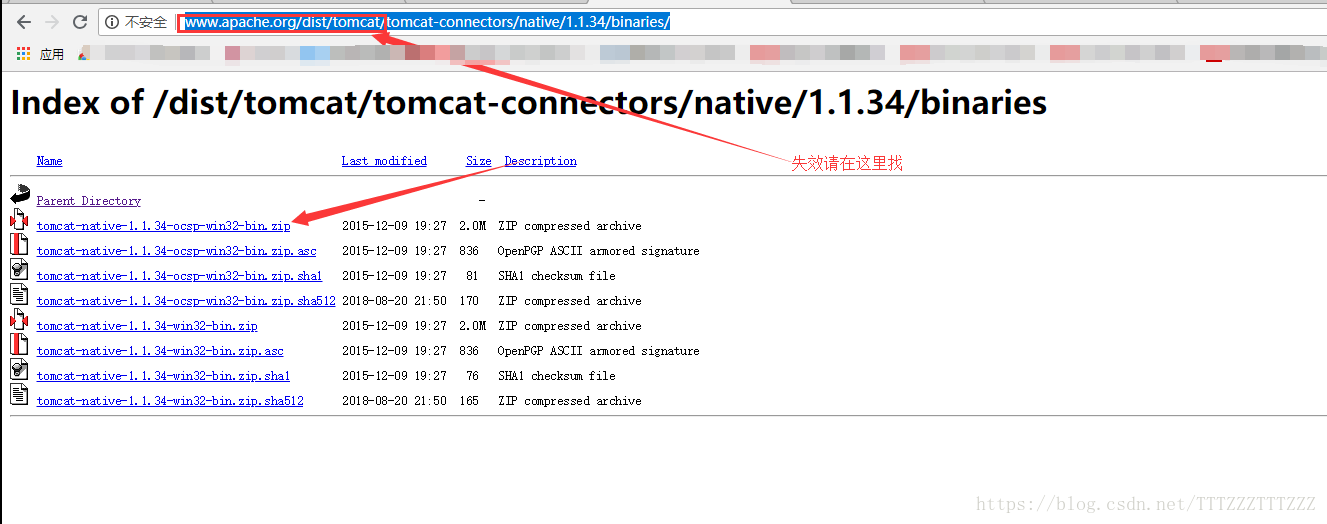1327x524 pixels.
Task: Sort listing by Name column
Action: point(49,161)
